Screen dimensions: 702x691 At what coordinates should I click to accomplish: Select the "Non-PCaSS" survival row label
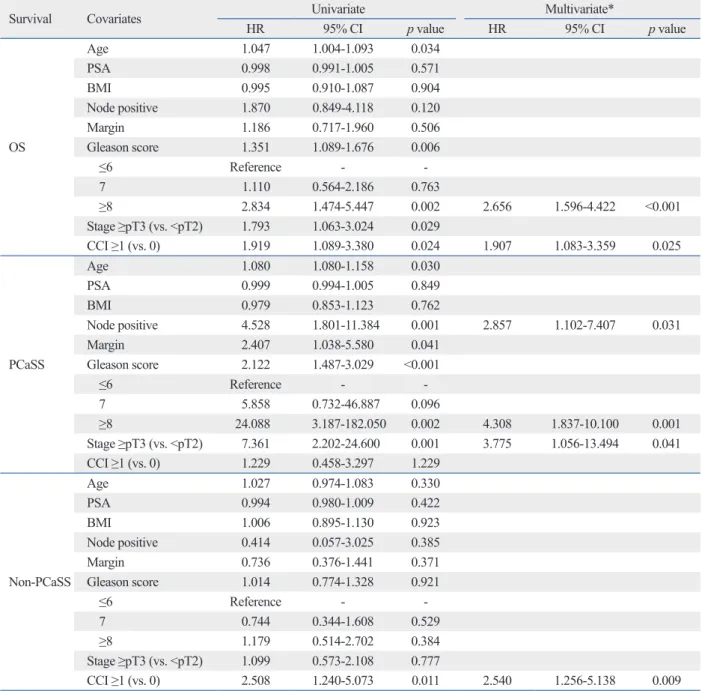click(x=39, y=582)
